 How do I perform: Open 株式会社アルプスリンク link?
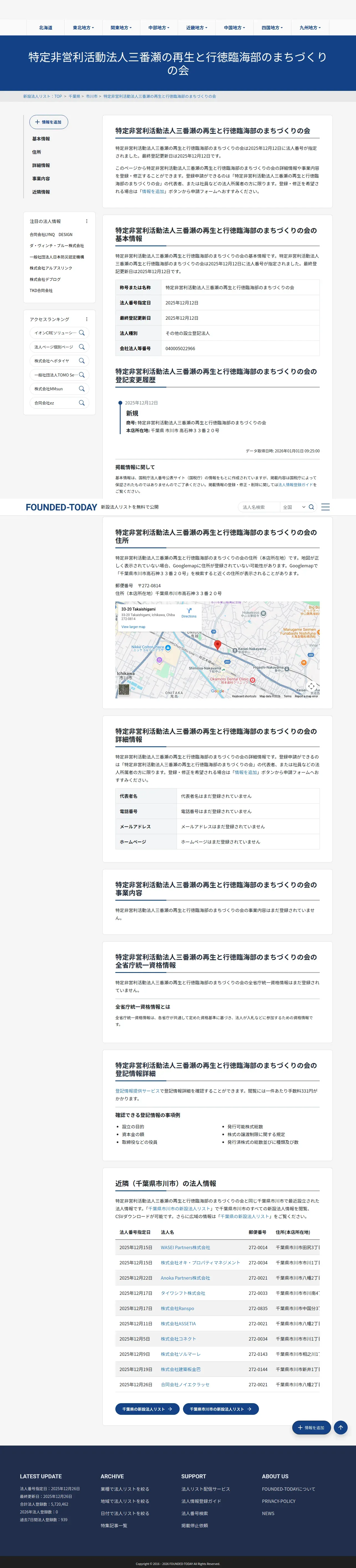pos(51,268)
